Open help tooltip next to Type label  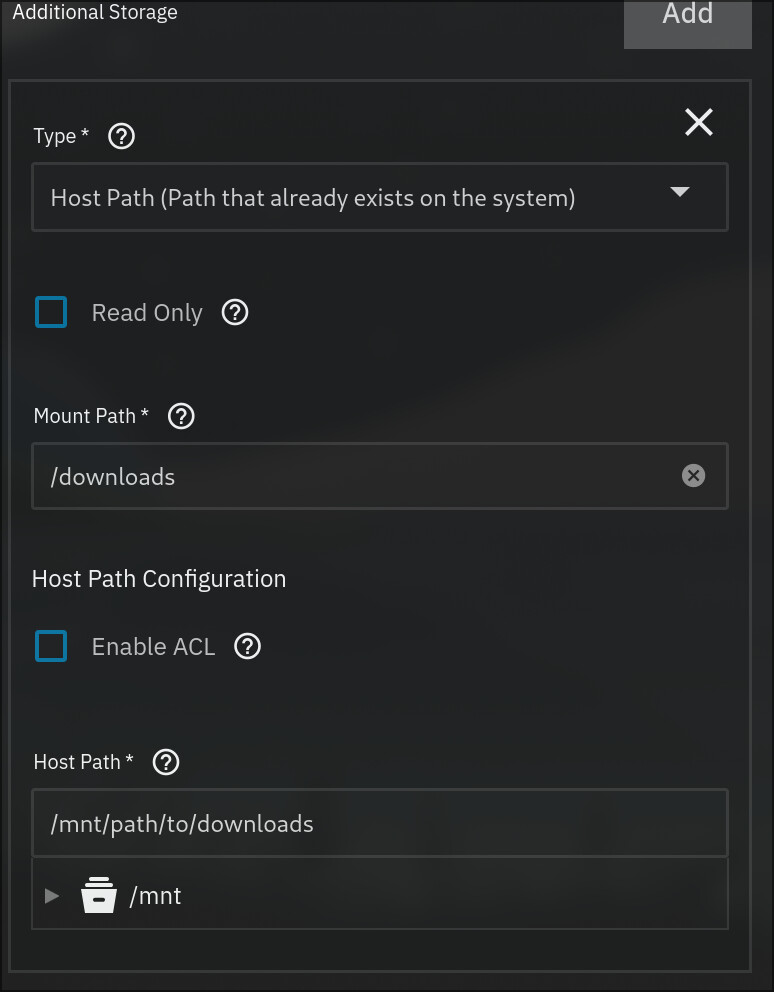(x=122, y=136)
